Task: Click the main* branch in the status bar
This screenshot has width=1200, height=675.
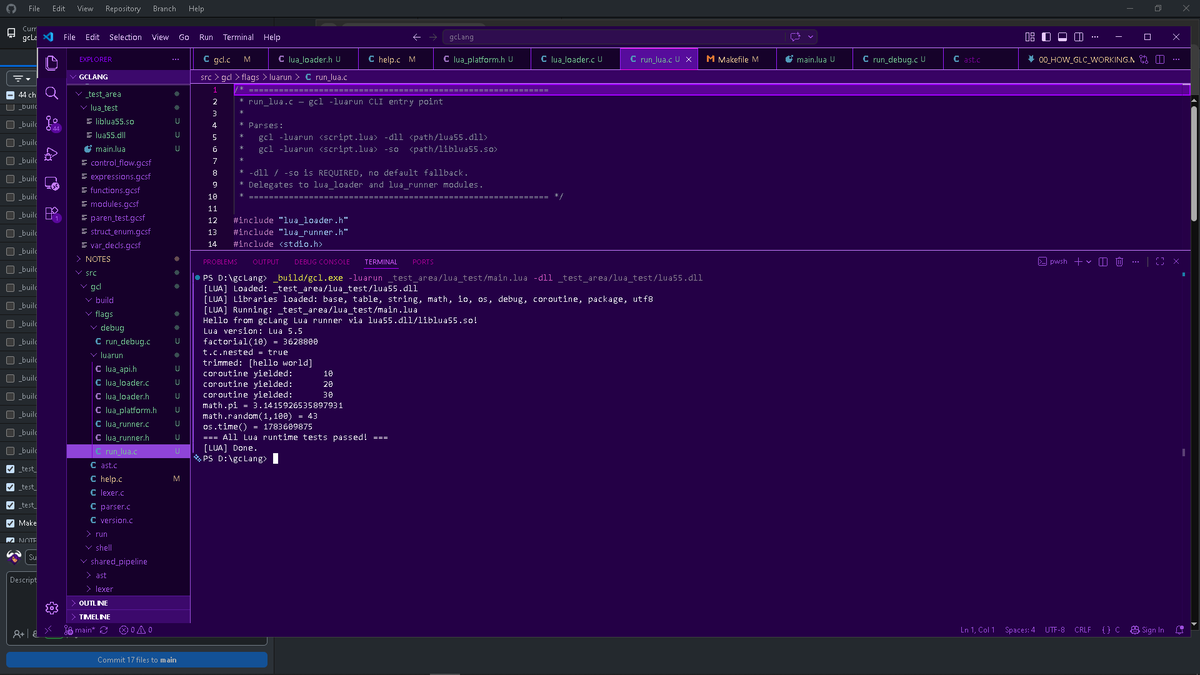Action: 80,630
